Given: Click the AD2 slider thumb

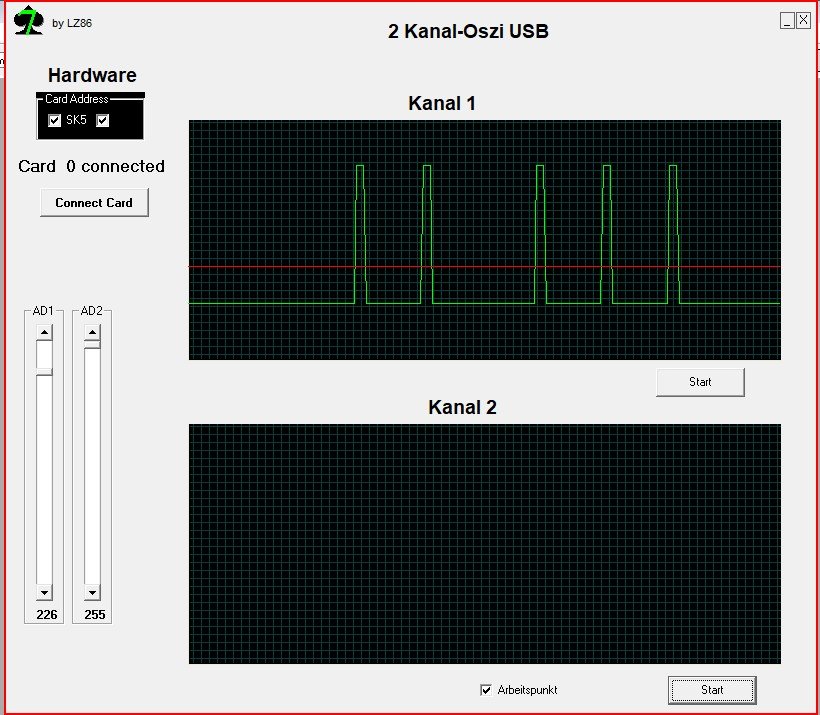Looking at the screenshot, I should [x=93, y=344].
